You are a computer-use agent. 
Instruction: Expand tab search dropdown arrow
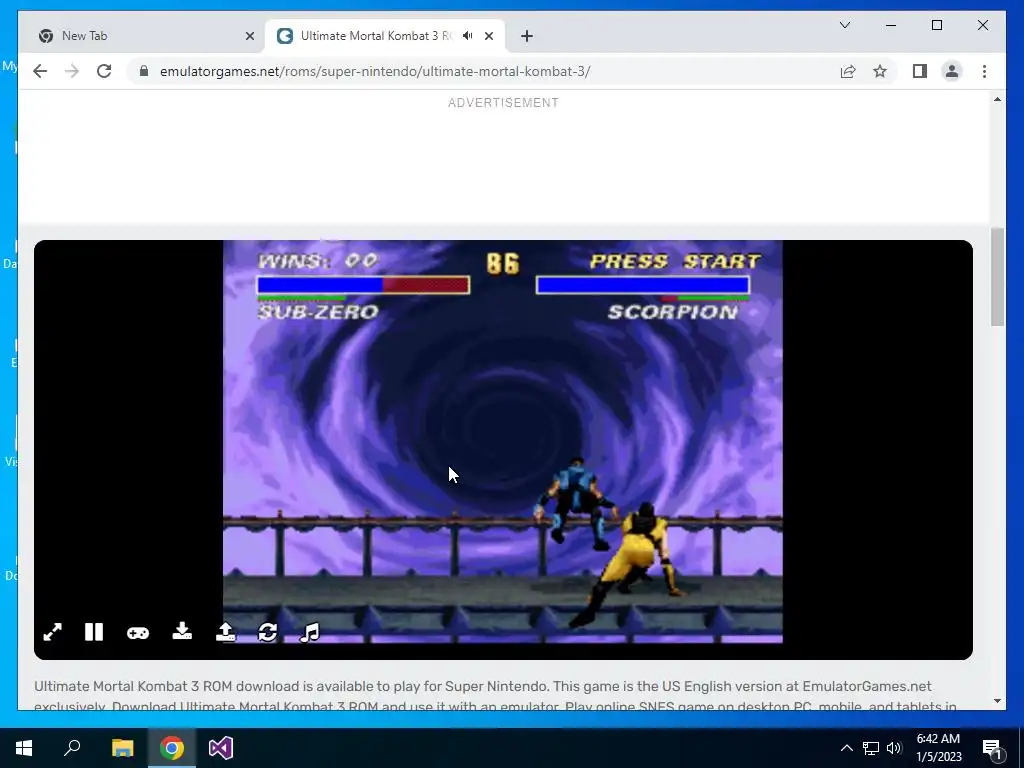[x=844, y=25]
